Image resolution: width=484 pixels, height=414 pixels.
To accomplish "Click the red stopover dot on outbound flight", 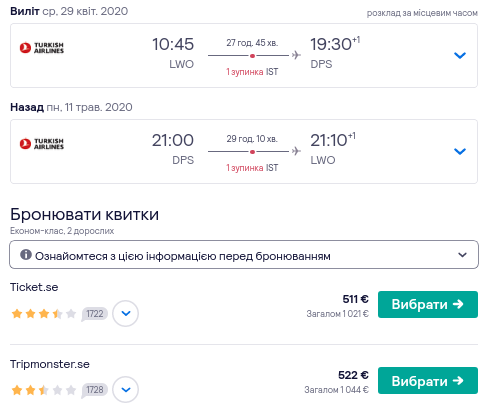I will point(252,56).
